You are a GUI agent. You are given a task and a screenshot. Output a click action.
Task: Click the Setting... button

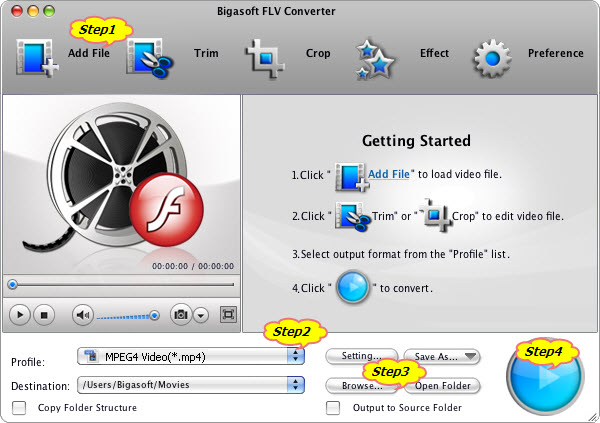coord(362,356)
